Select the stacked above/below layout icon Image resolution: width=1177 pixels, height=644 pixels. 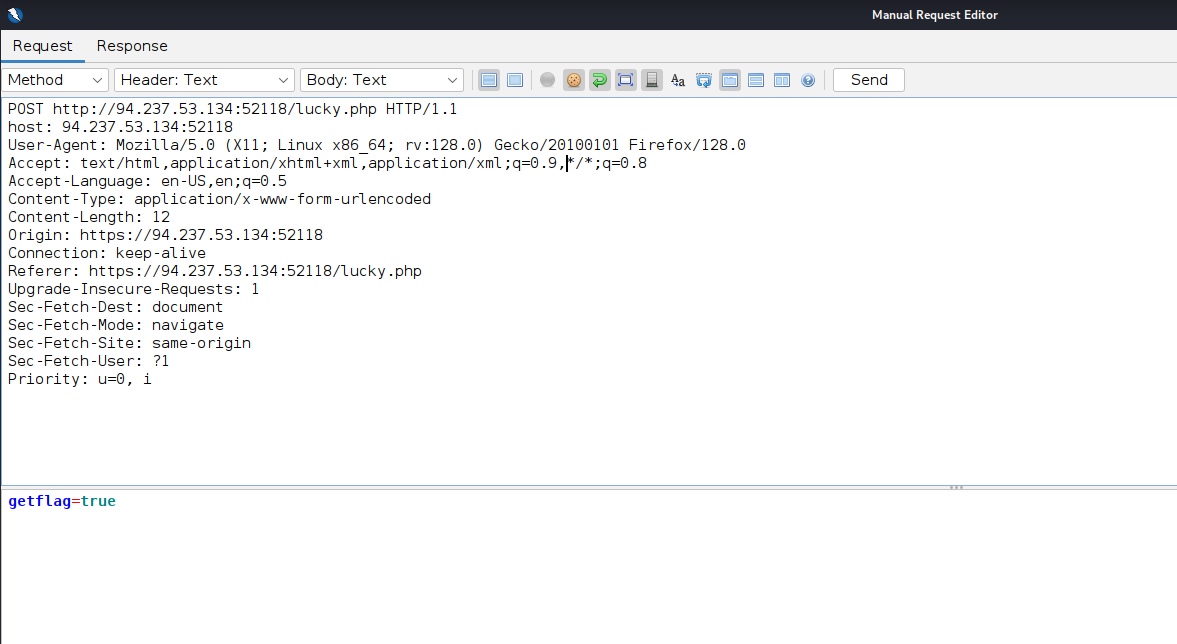tap(756, 80)
